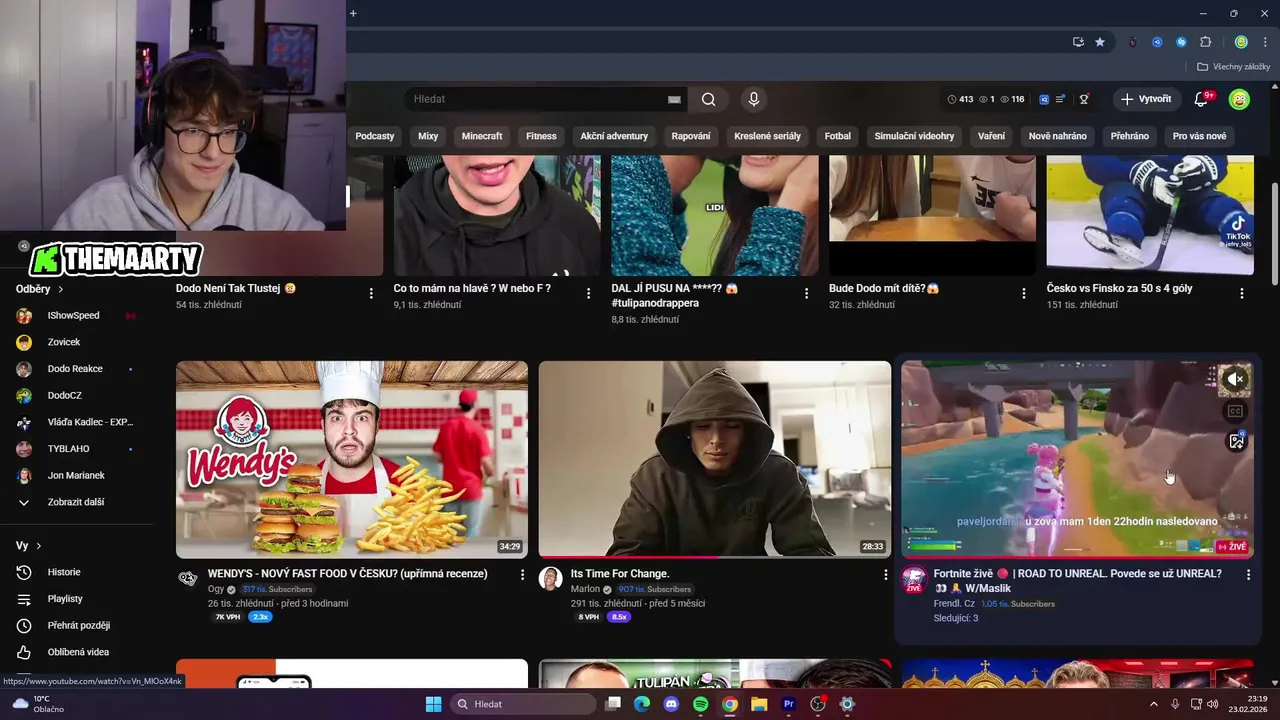Select the Fotbal filter chip
Viewport: 1280px width, 720px height.
pos(838,136)
